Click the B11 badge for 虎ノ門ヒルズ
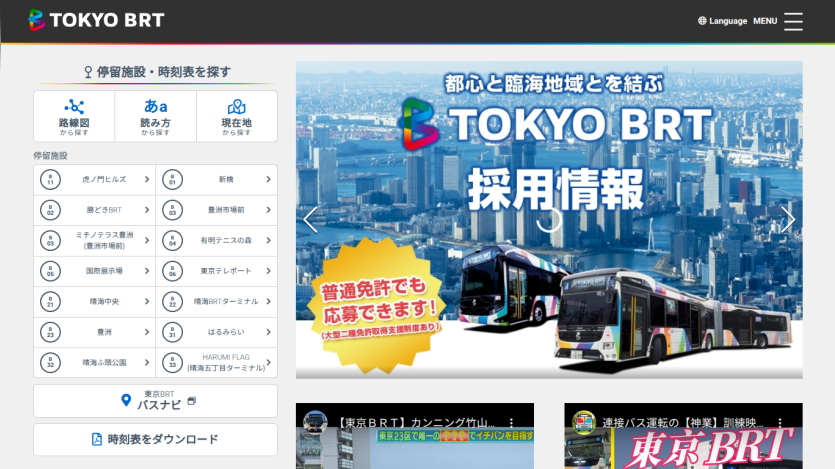This screenshot has width=835, height=469. [x=50, y=179]
